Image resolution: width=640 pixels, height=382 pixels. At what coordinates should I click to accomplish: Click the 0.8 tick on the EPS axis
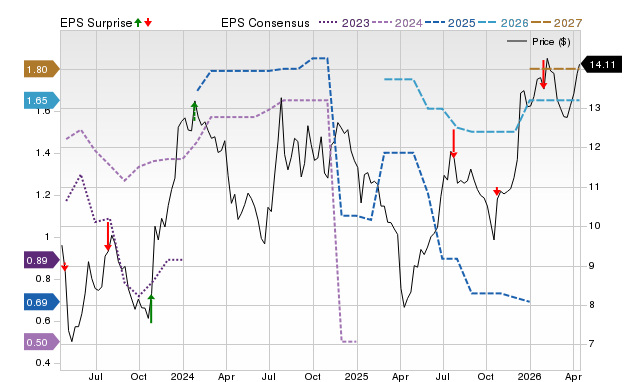[42, 279]
